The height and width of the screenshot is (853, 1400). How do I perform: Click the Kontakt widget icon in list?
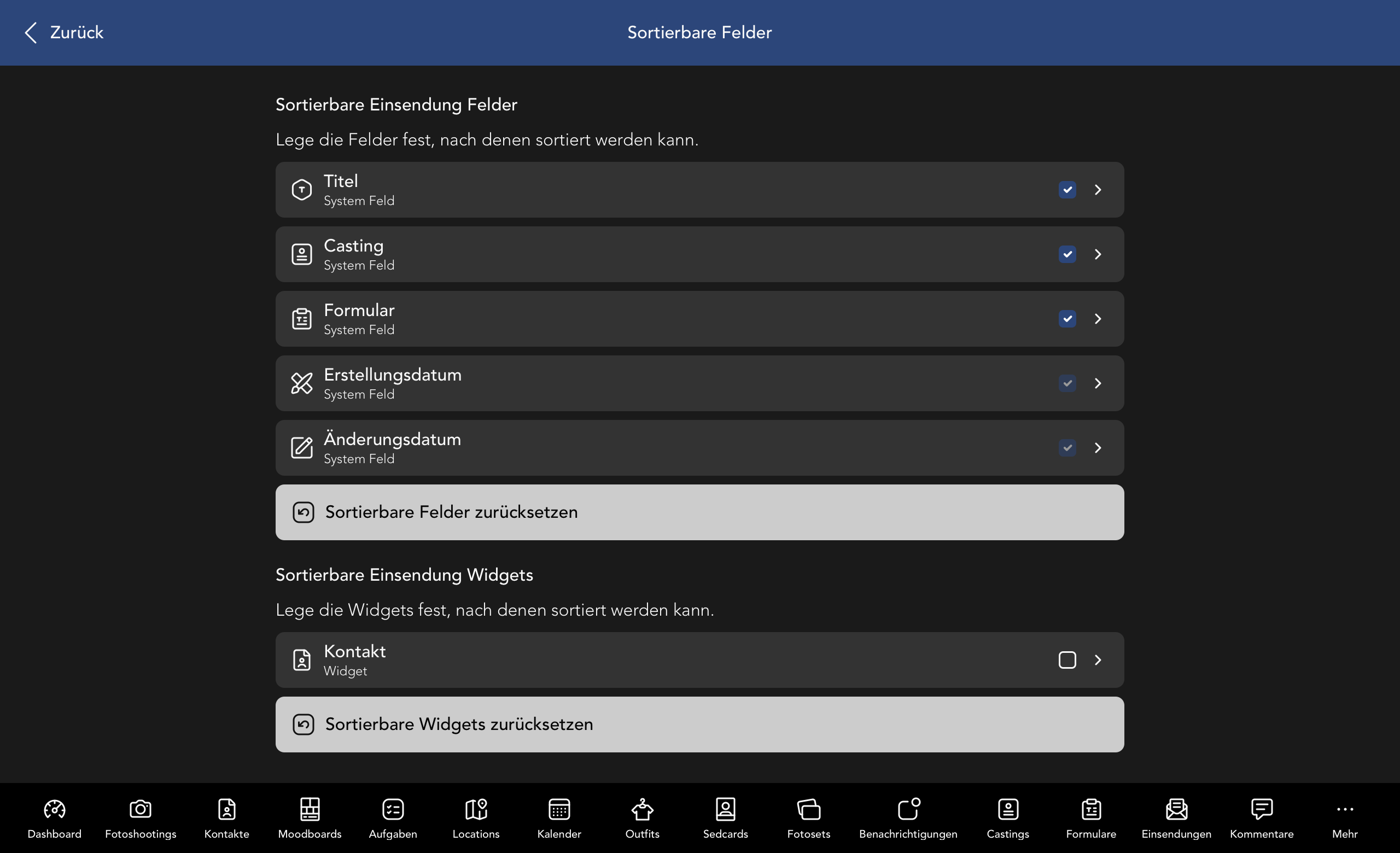coord(302,660)
